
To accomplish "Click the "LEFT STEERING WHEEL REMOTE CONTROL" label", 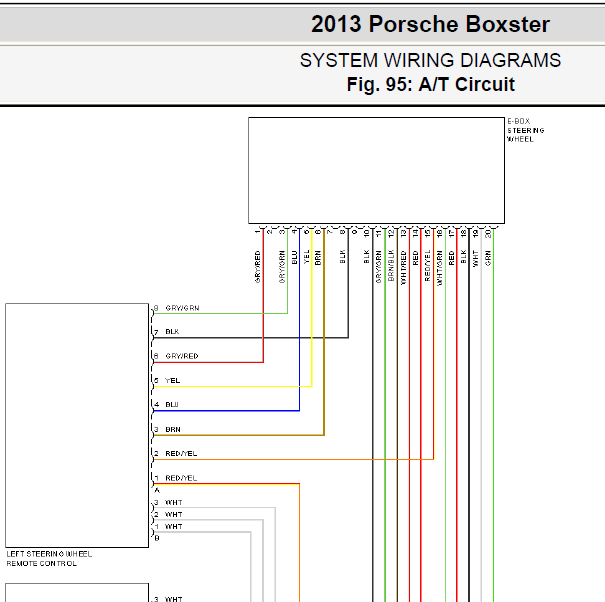I will [x=49, y=559].
